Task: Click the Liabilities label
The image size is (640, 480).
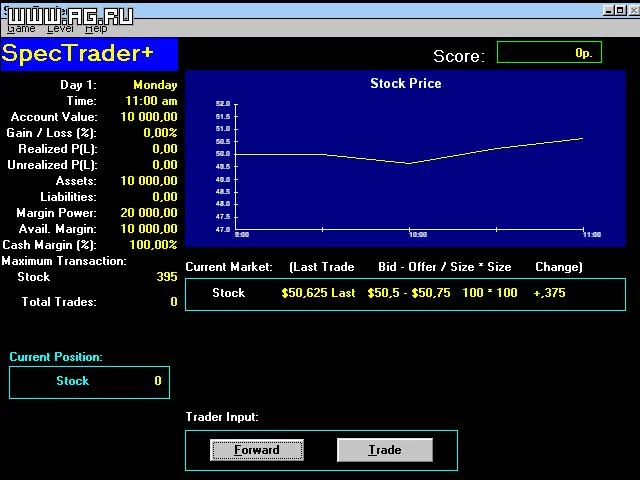Action: 69,197
